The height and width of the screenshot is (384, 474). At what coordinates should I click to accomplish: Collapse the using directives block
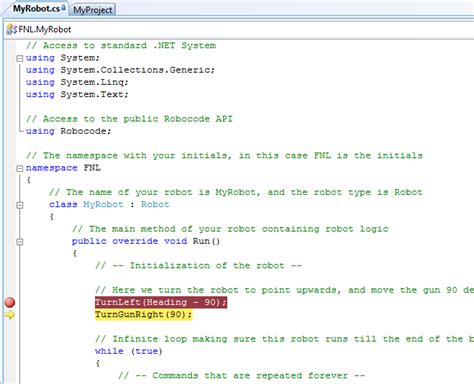click(x=20, y=58)
